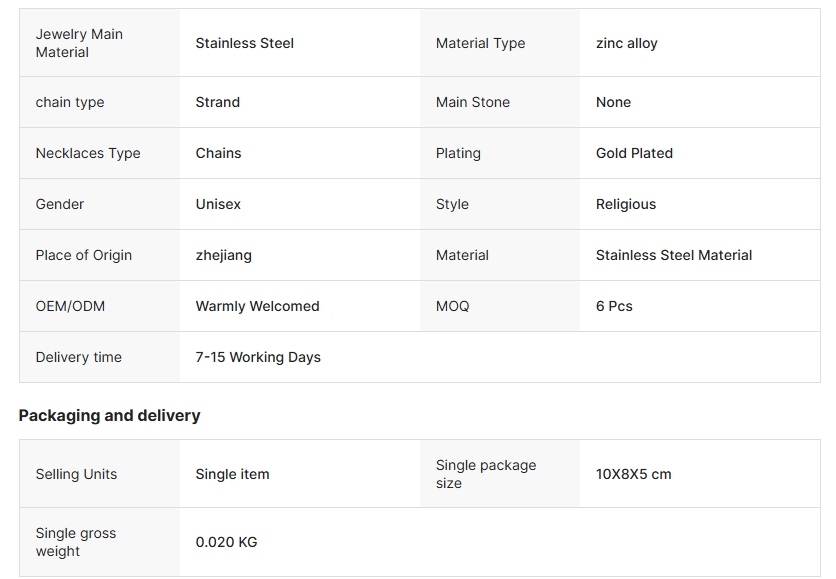Select the 'Single item' selling units value
The height and width of the screenshot is (579, 836).
click(x=233, y=474)
